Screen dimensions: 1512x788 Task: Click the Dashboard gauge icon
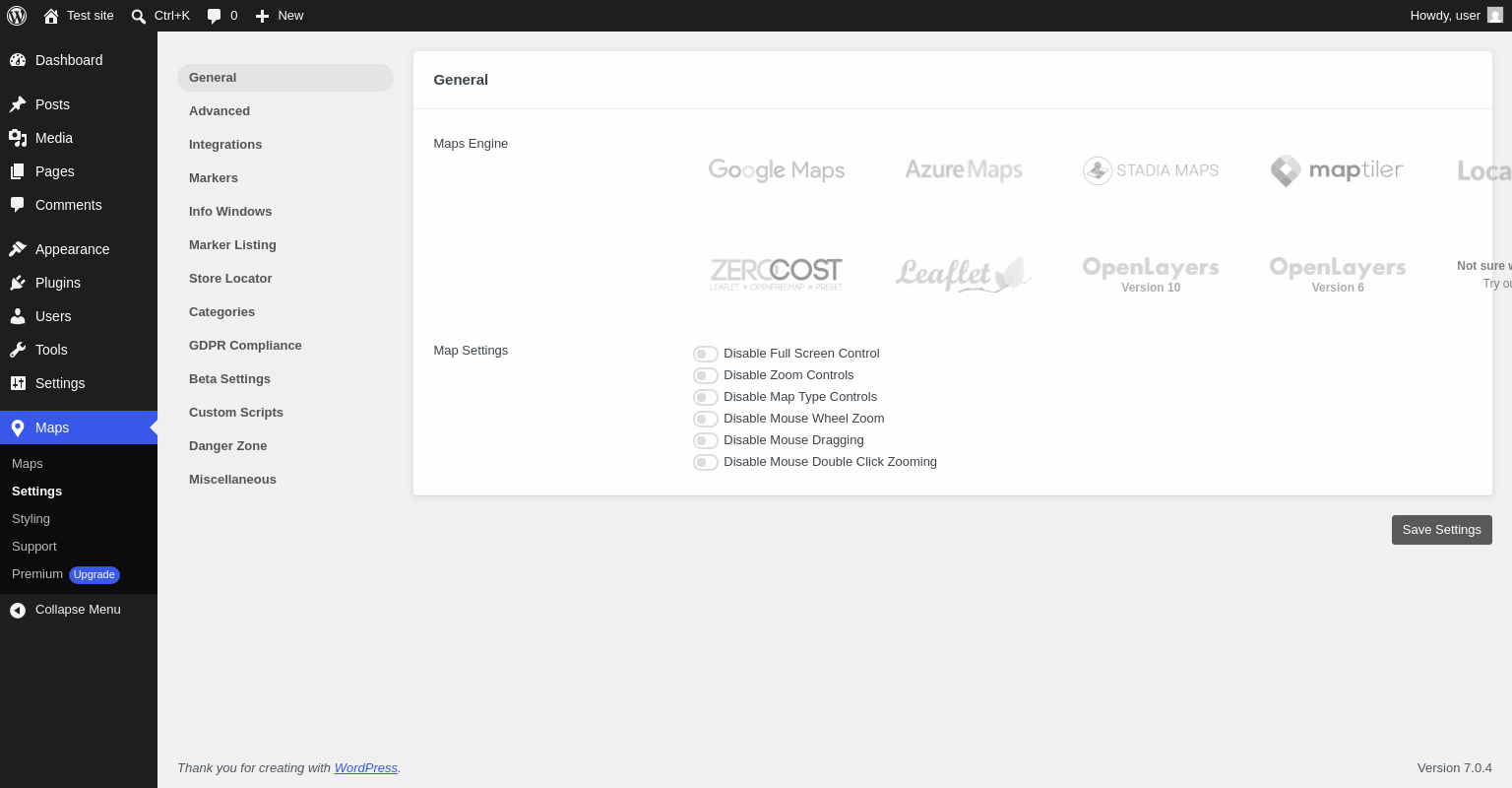(x=18, y=60)
